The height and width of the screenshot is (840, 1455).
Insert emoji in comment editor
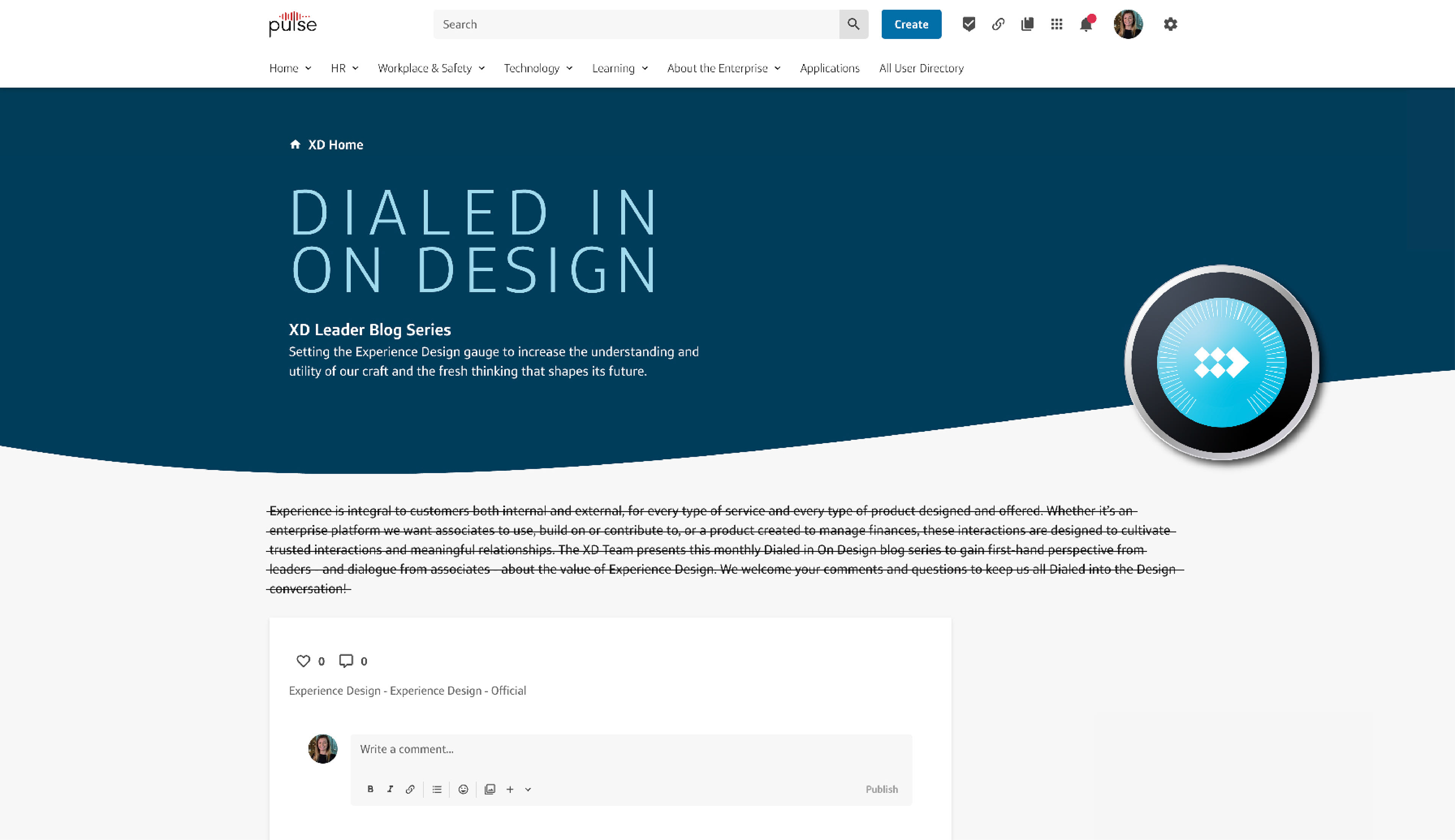point(463,789)
